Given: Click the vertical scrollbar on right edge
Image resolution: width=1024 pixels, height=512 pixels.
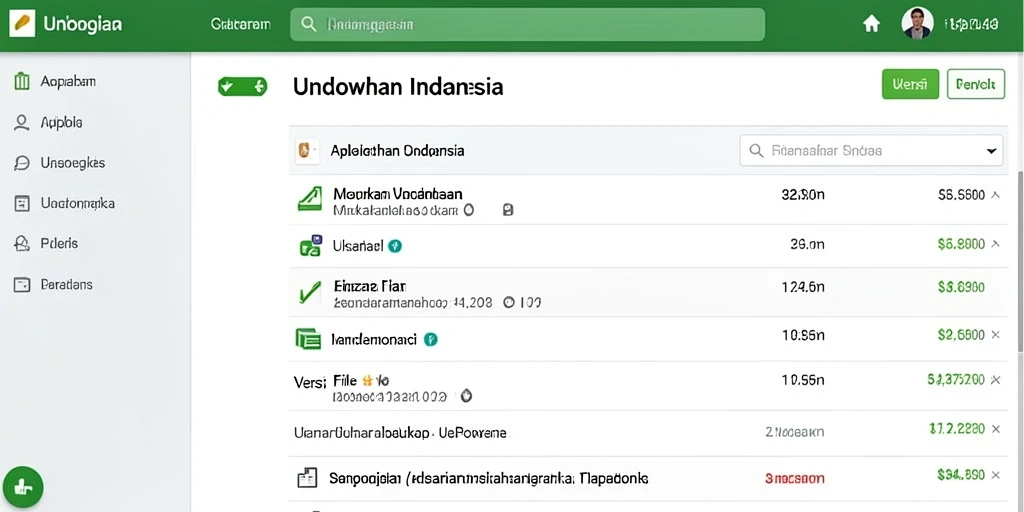Looking at the screenshot, I should [1020, 261].
